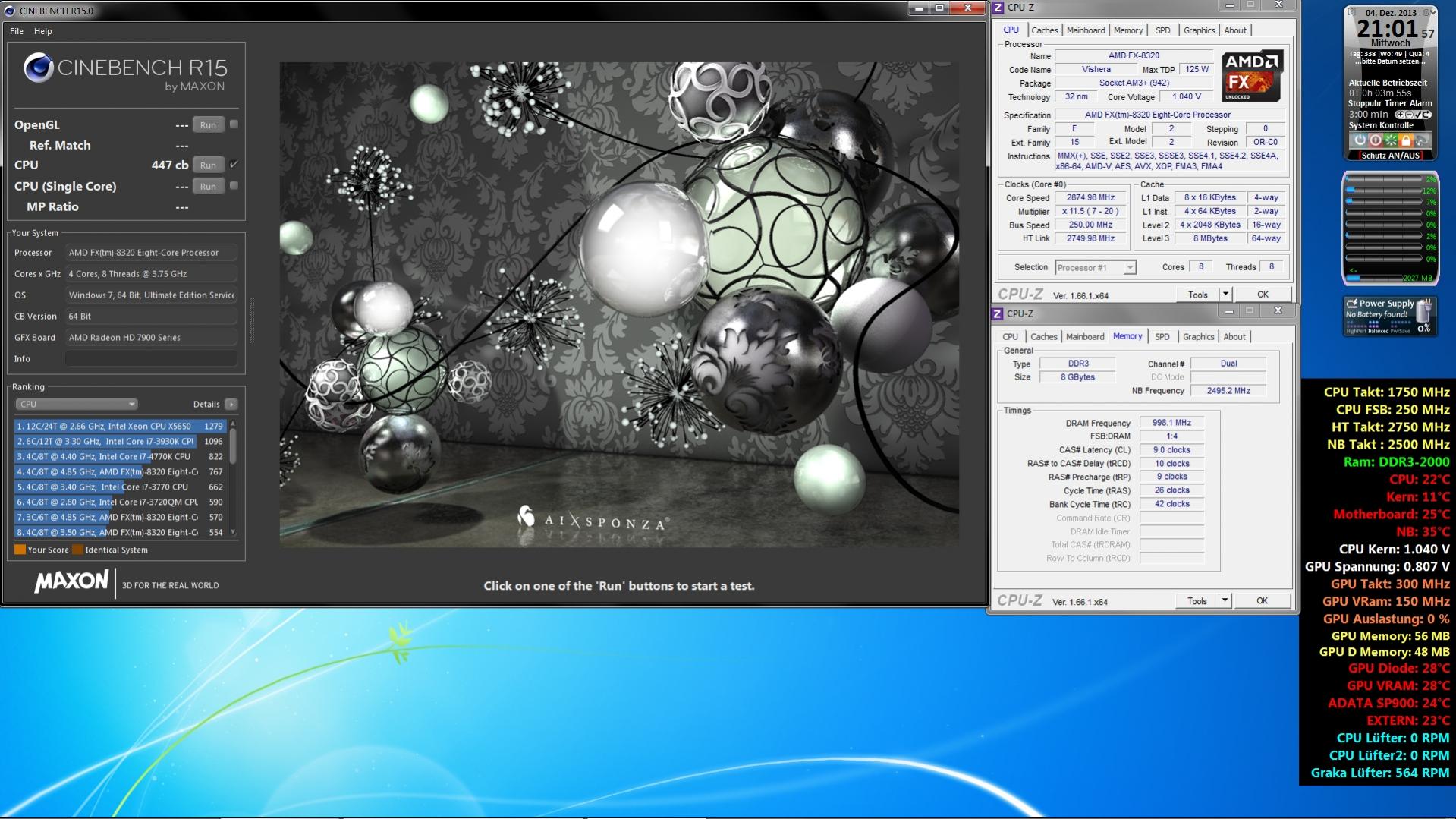Click the red restart icon in System Kontrolle
This screenshot has height=819, width=1456.
[x=1376, y=140]
